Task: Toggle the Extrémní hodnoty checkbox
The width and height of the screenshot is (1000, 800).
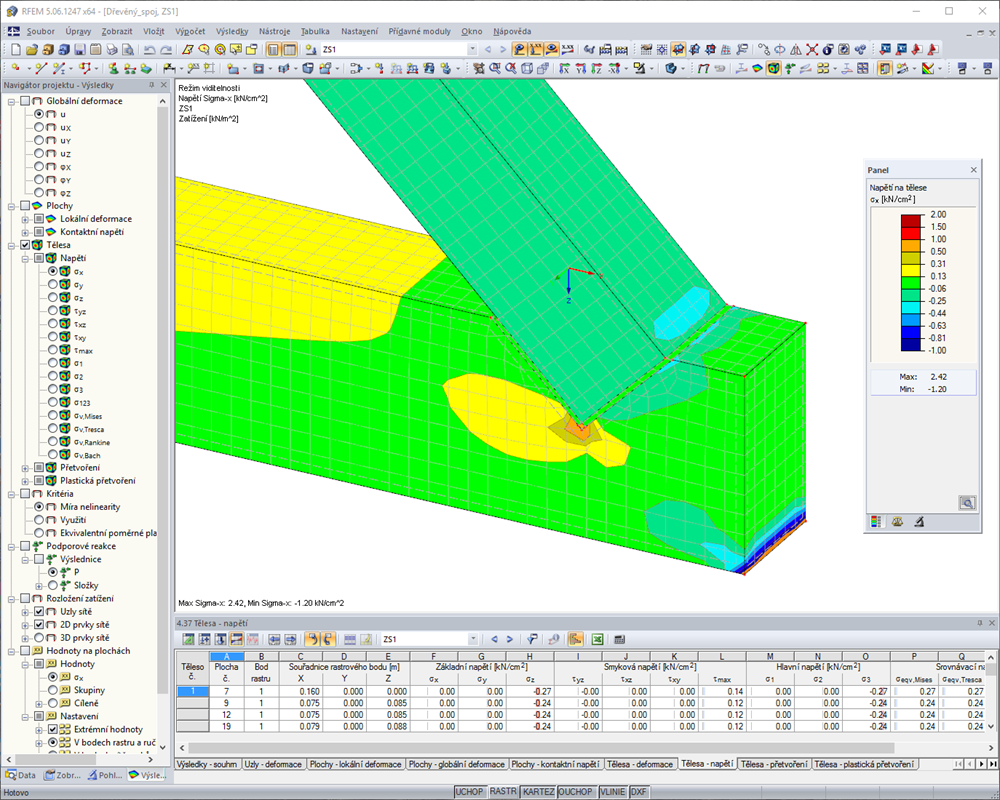Action: (53, 729)
